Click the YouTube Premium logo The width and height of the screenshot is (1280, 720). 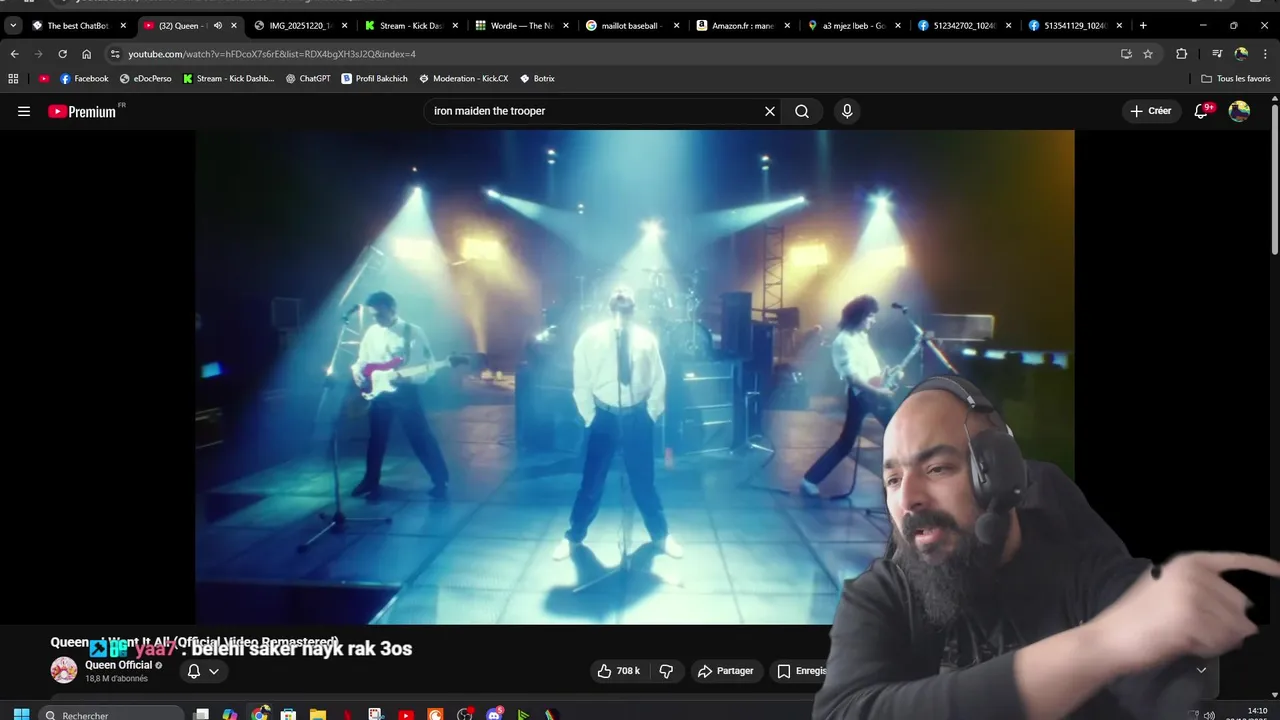84,111
